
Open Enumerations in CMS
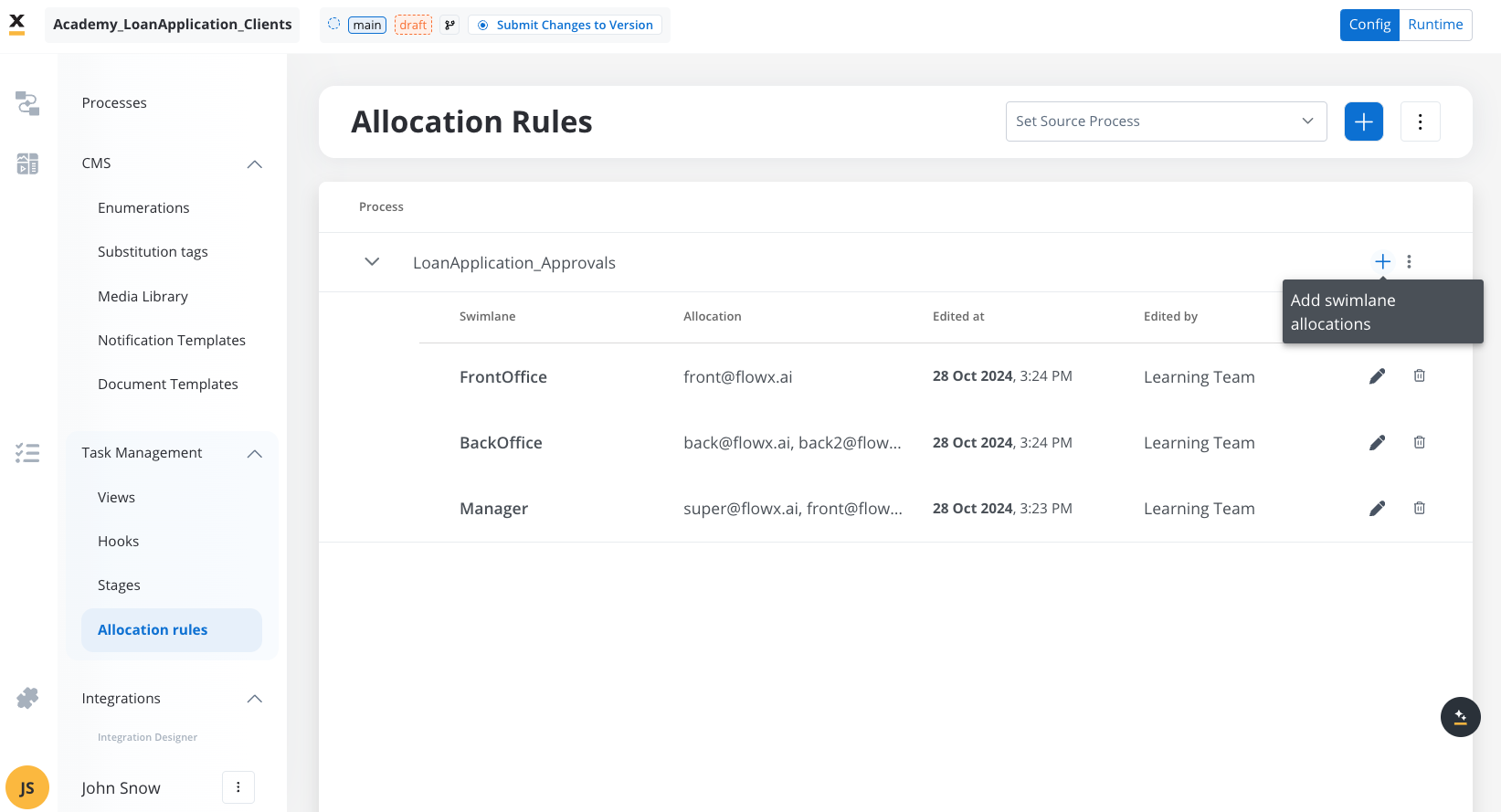[x=143, y=208]
